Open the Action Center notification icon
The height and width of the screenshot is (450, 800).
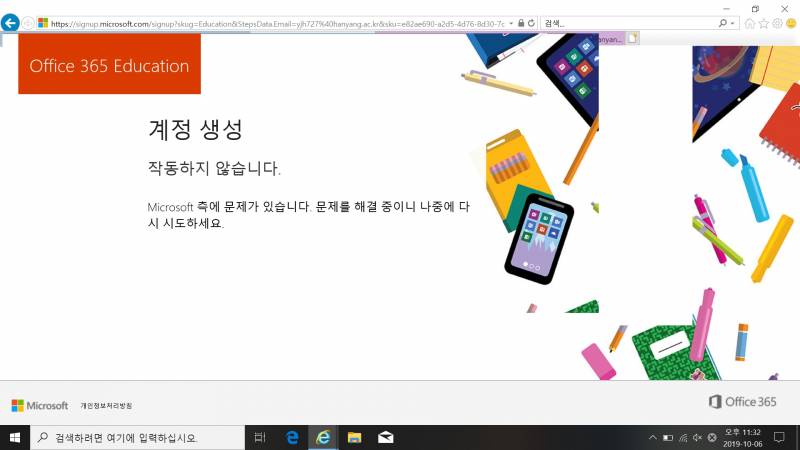click(x=779, y=437)
